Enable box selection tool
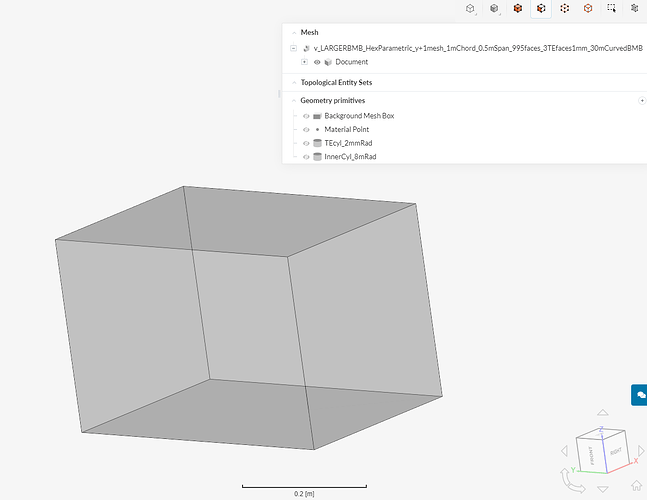Screen dimensions: 647x500 tap(612, 9)
